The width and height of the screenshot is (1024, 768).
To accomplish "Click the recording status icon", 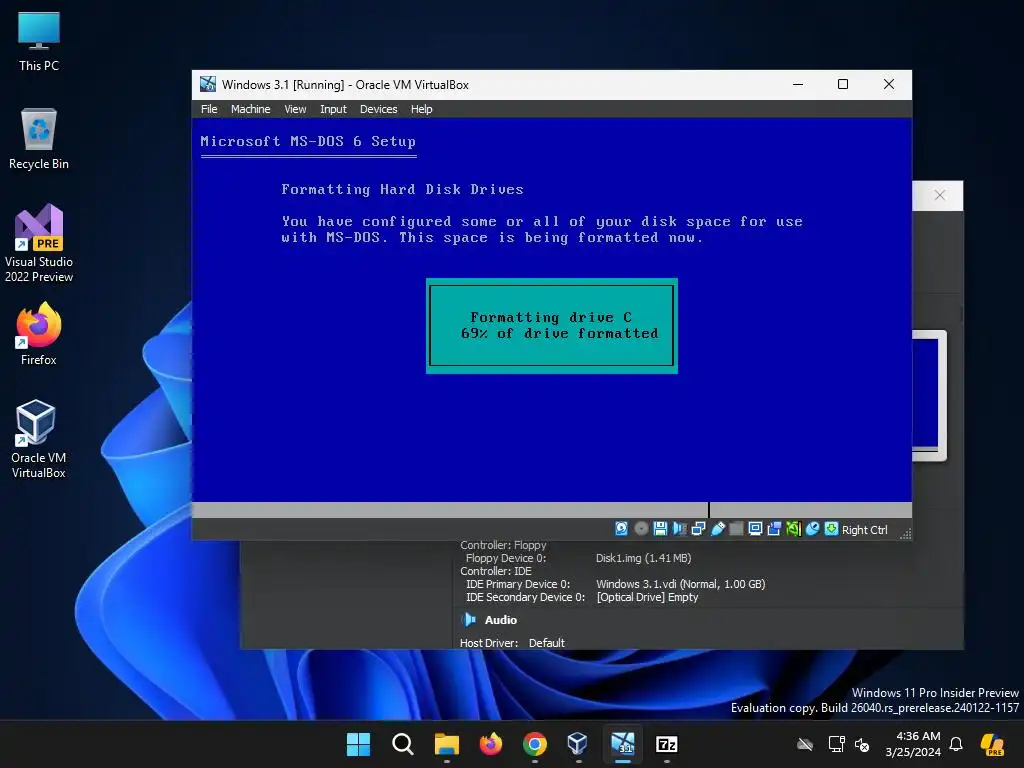I will pyautogui.click(x=775, y=529).
